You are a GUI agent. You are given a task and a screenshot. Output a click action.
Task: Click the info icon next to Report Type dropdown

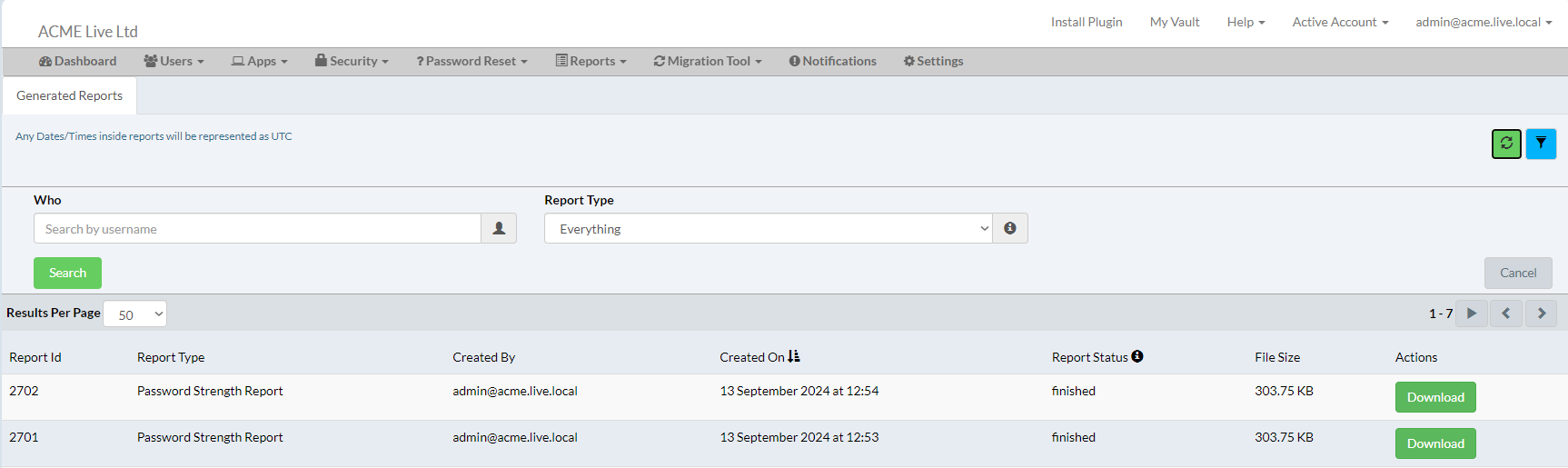[1010, 229]
